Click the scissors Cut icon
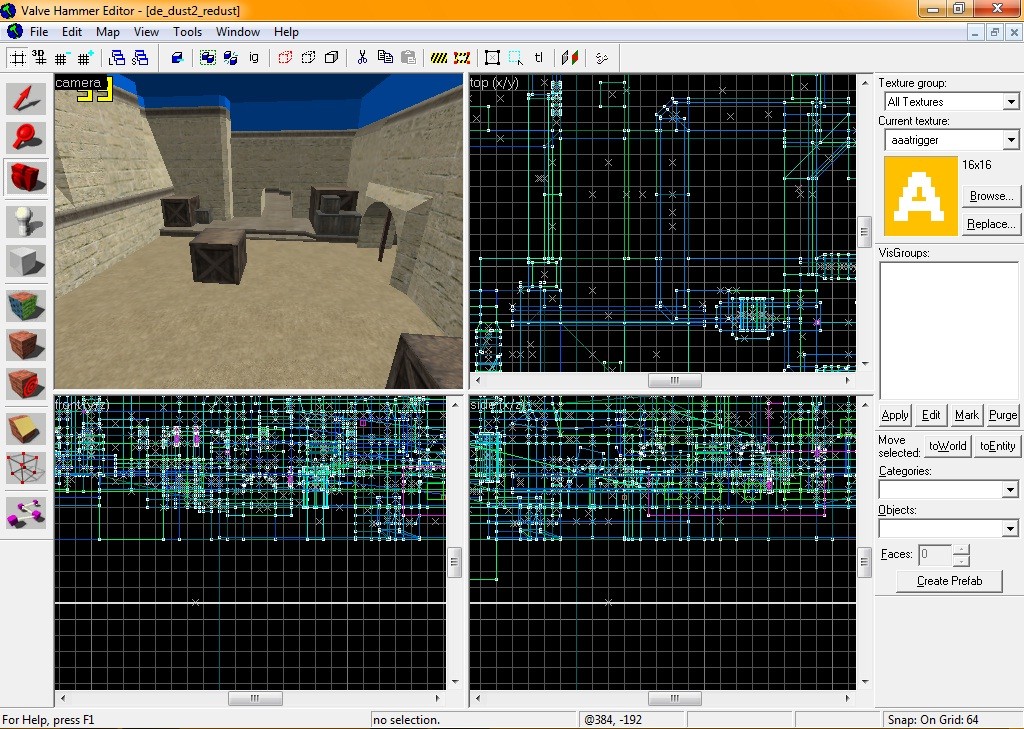This screenshot has width=1024, height=729. 362,58
